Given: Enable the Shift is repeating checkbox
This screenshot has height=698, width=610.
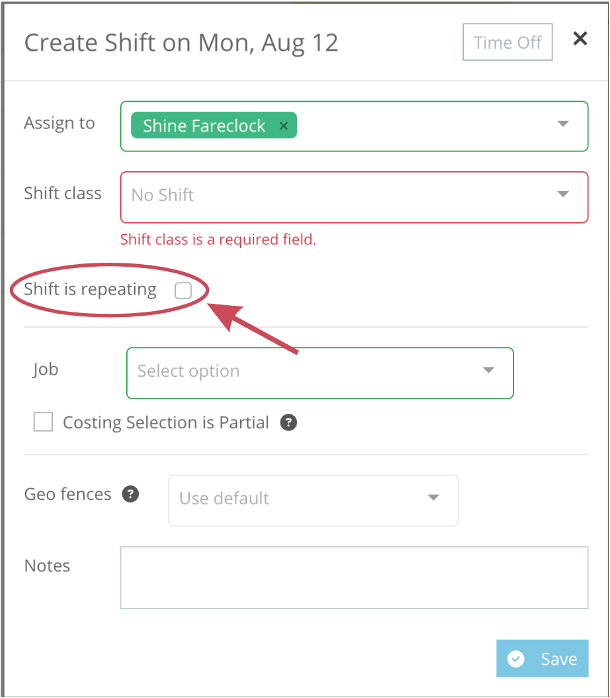Looking at the screenshot, I should pyautogui.click(x=183, y=290).
